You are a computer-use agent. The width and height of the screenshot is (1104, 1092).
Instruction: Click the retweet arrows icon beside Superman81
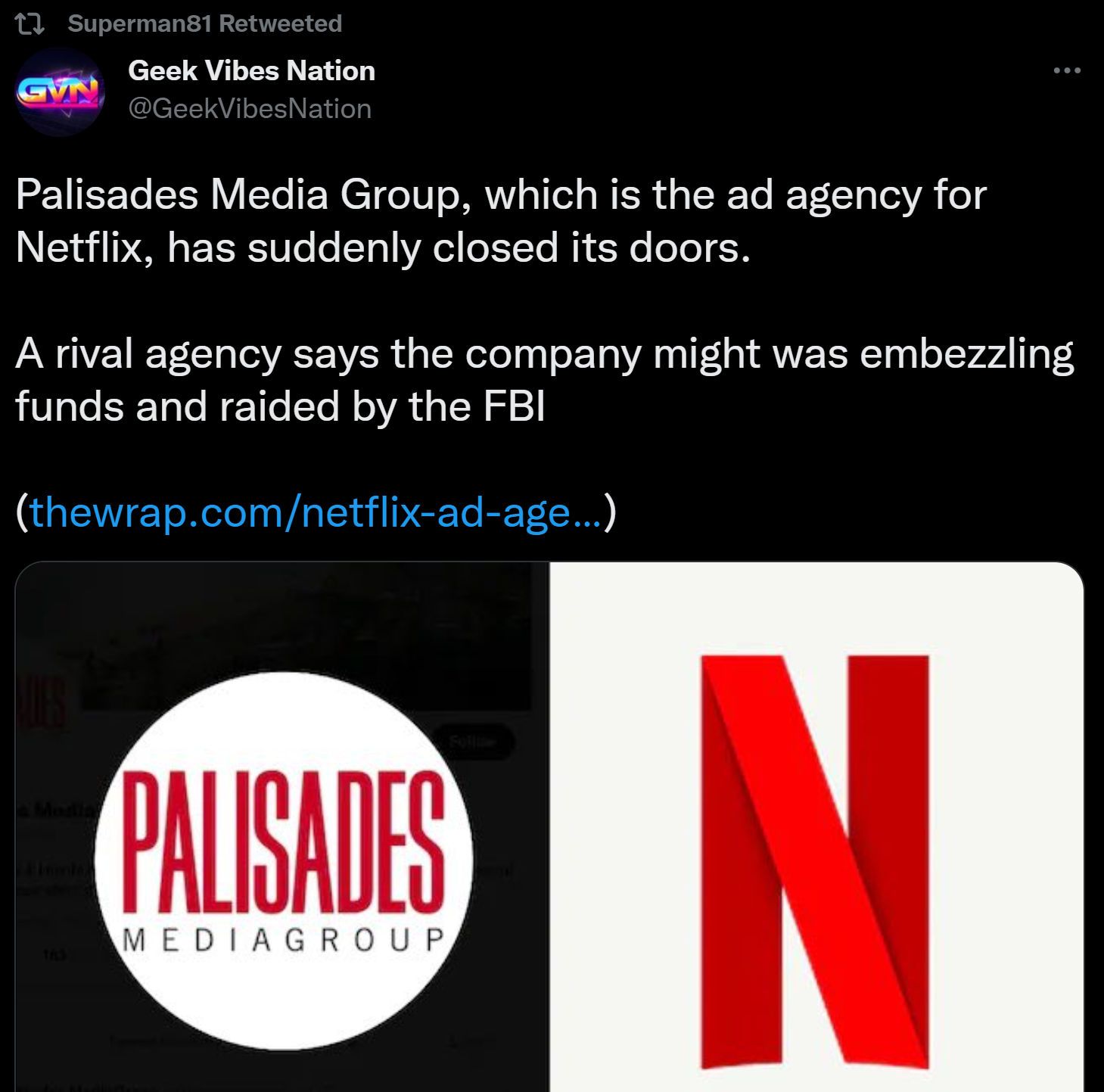(x=30, y=24)
